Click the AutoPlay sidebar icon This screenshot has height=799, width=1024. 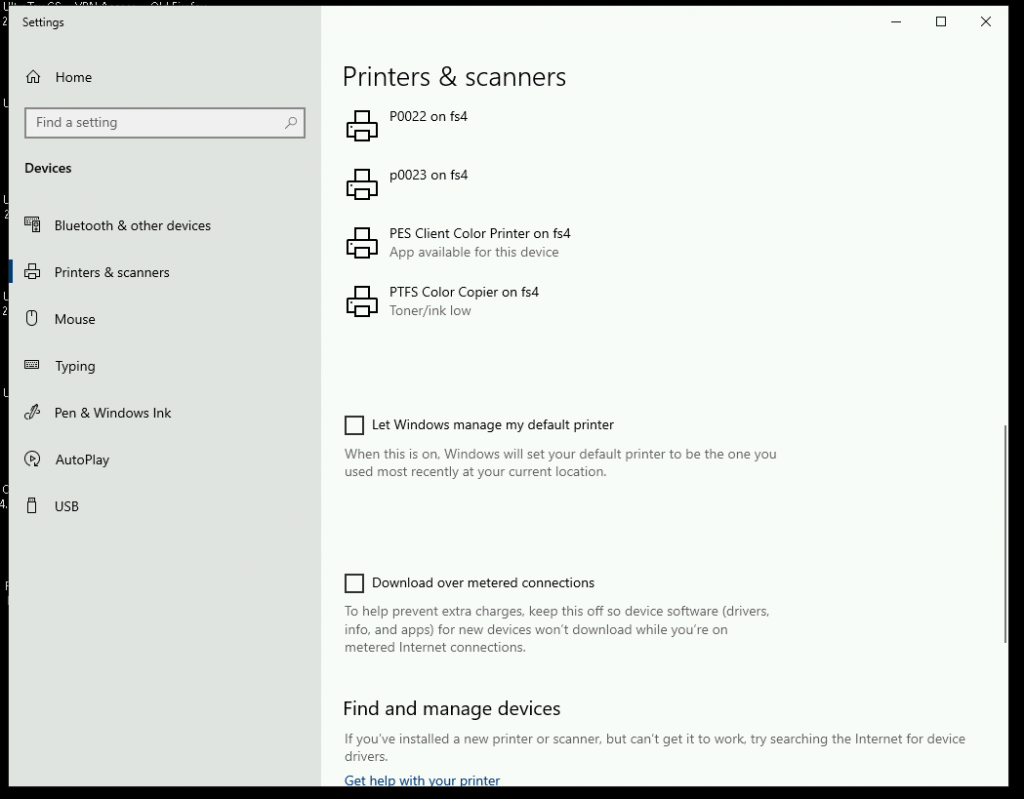pyautogui.click(x=32, y=459)
